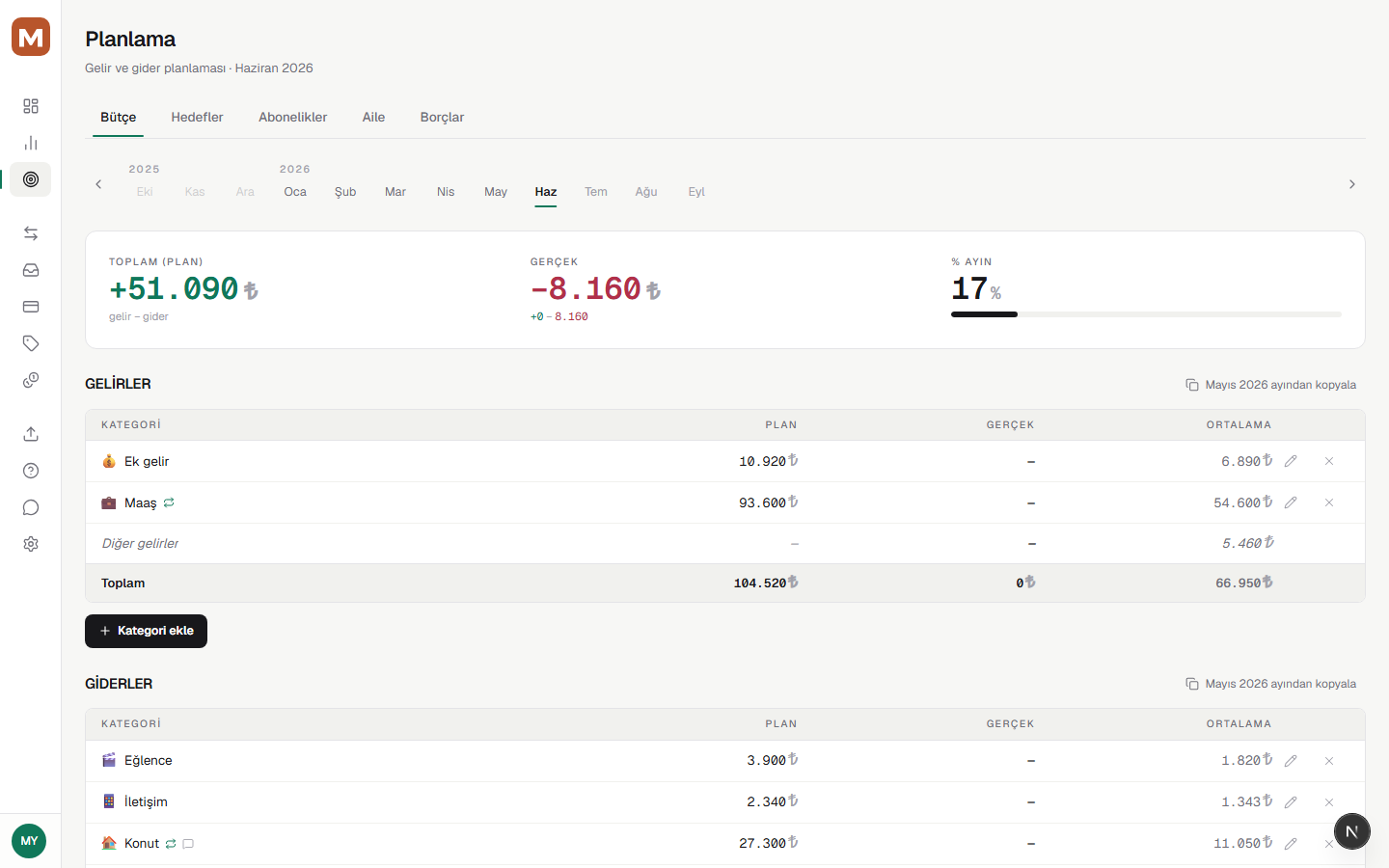Open the tag icon in sidebar
Image resolution: width=1389 pixels, height=868 pixels.
pyautogui.click(x=31, y=343)
